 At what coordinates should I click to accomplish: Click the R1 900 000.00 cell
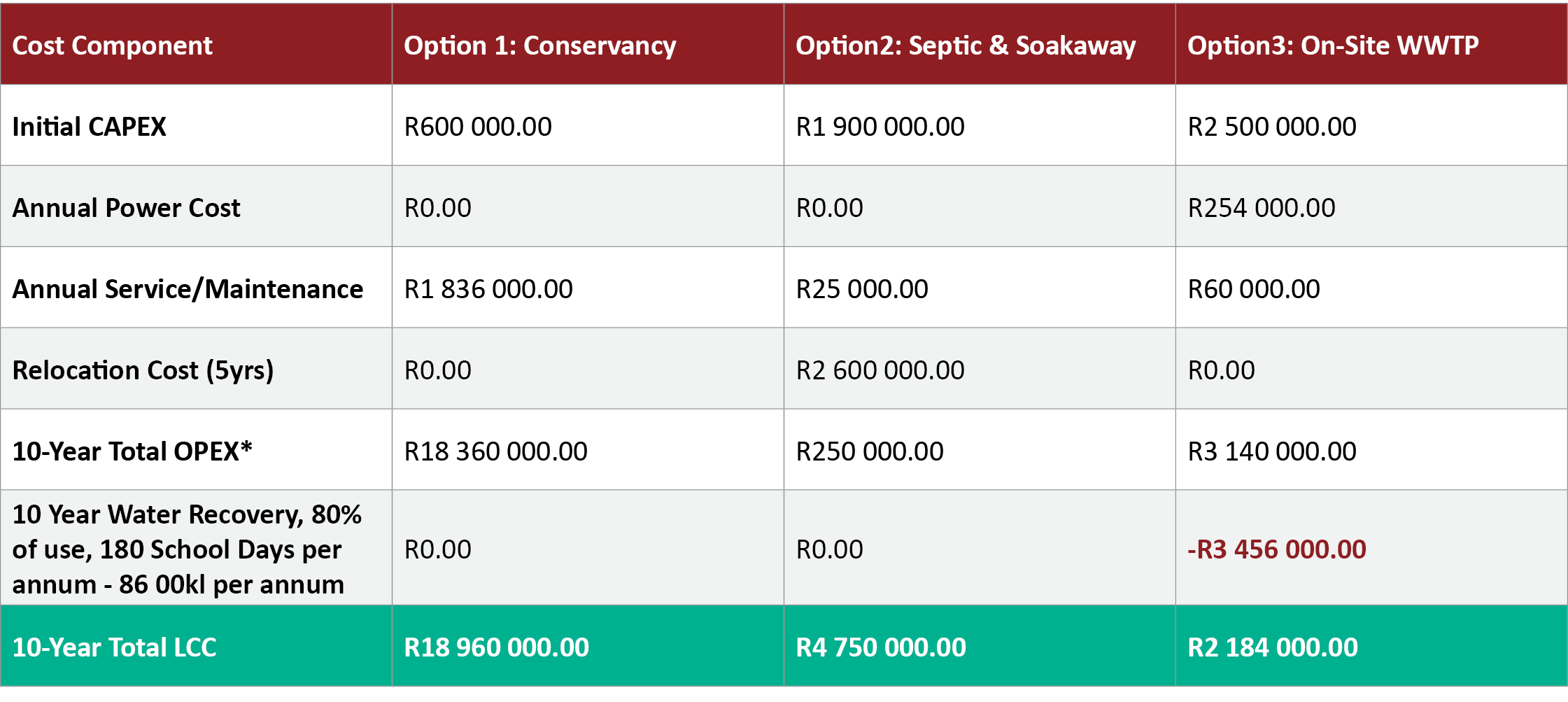click(x=880, y=127)
